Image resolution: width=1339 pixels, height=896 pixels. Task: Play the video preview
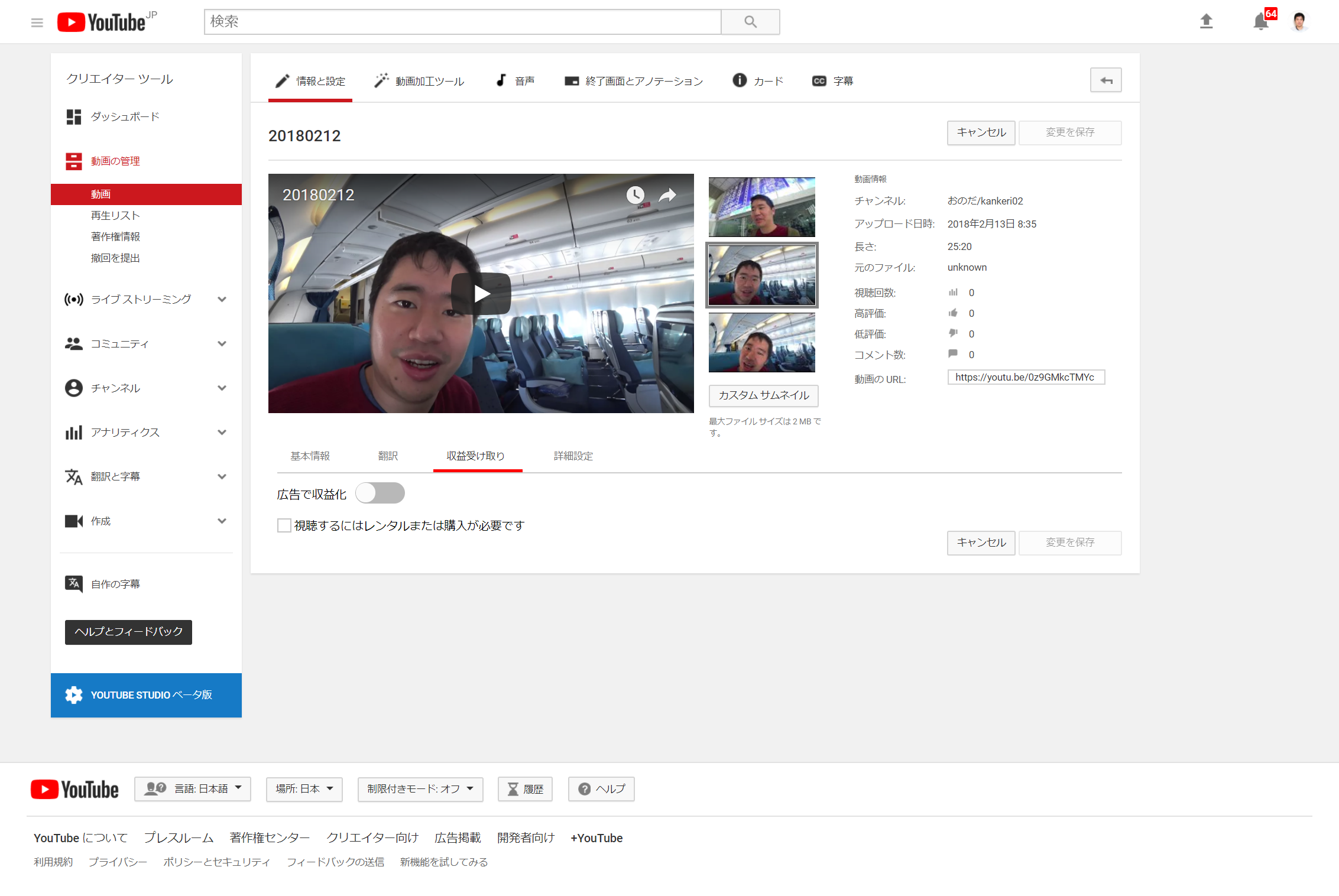[x=481, y=293]
